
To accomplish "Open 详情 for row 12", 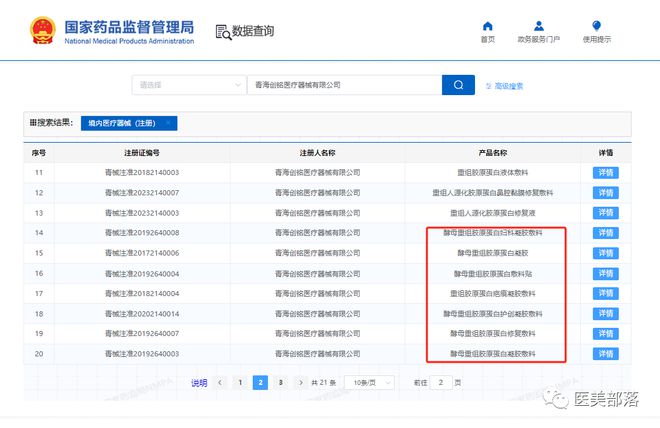I will coord(606,193).
